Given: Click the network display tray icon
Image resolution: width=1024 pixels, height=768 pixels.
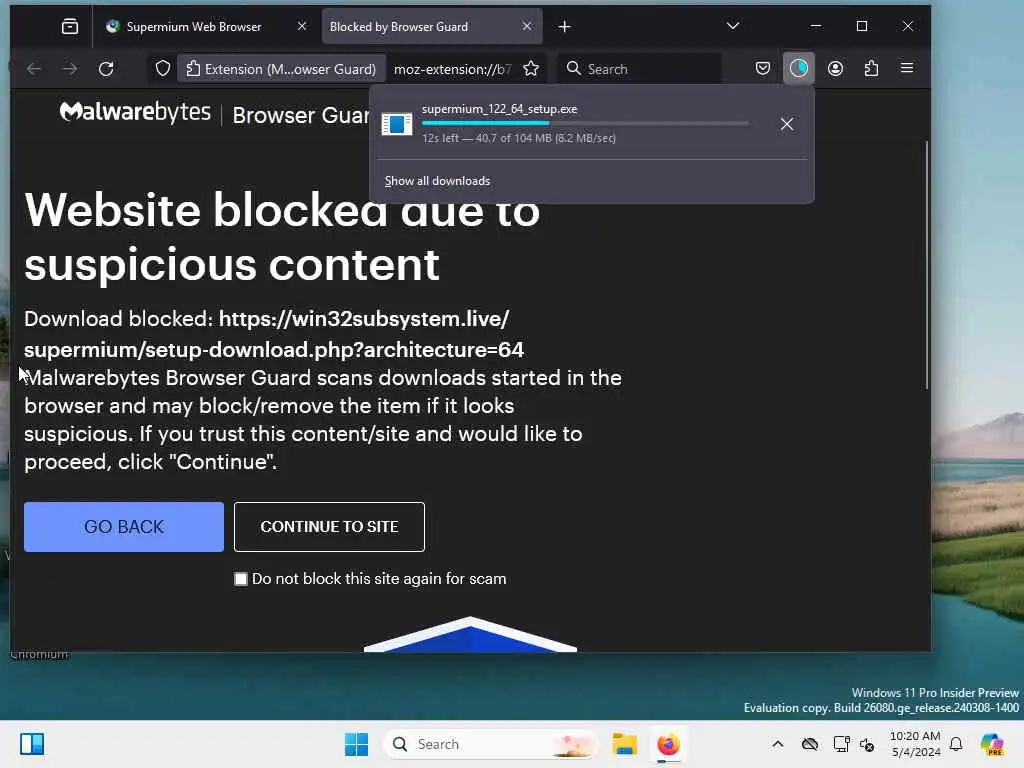Looking at the screenshot, I should pyautogui.click(x=841, y=744).
